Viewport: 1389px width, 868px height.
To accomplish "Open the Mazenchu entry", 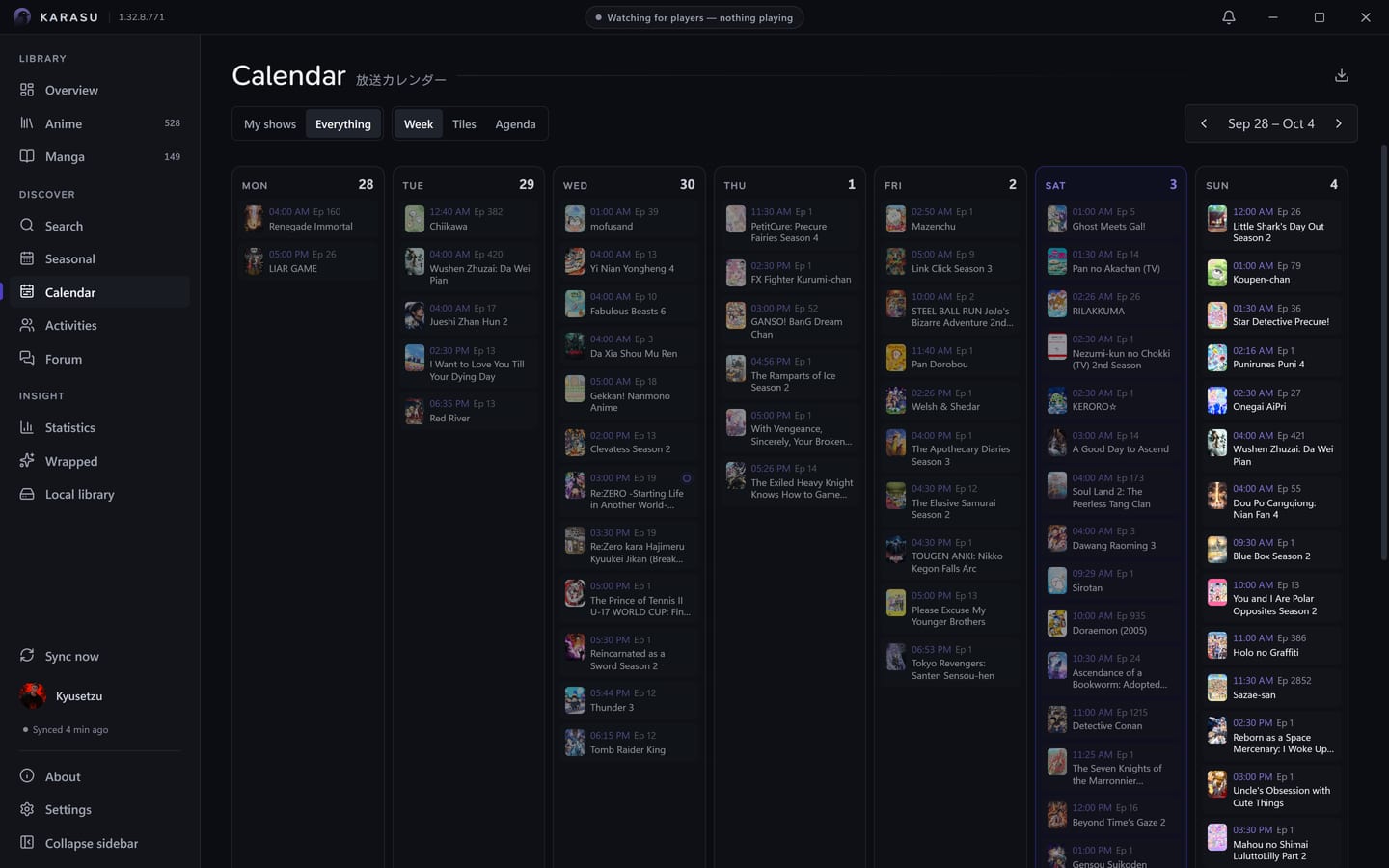I will pos(950,219).
